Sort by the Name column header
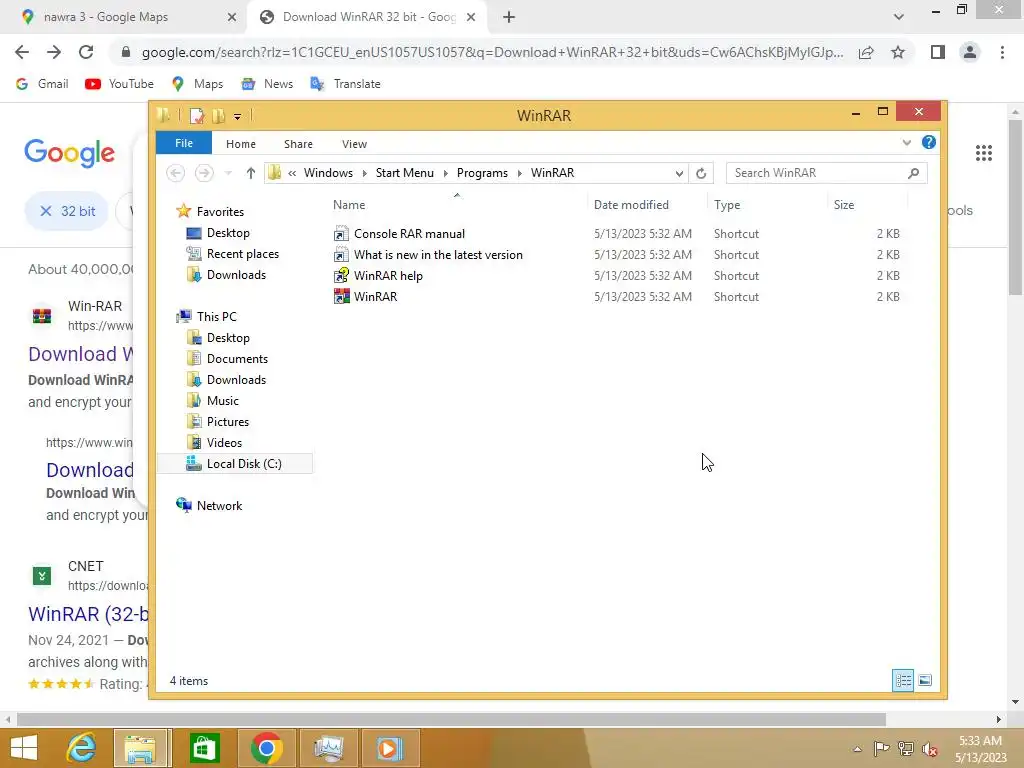Image resolution: width=1024 pixels, height=768 pixels. point(349,205)
